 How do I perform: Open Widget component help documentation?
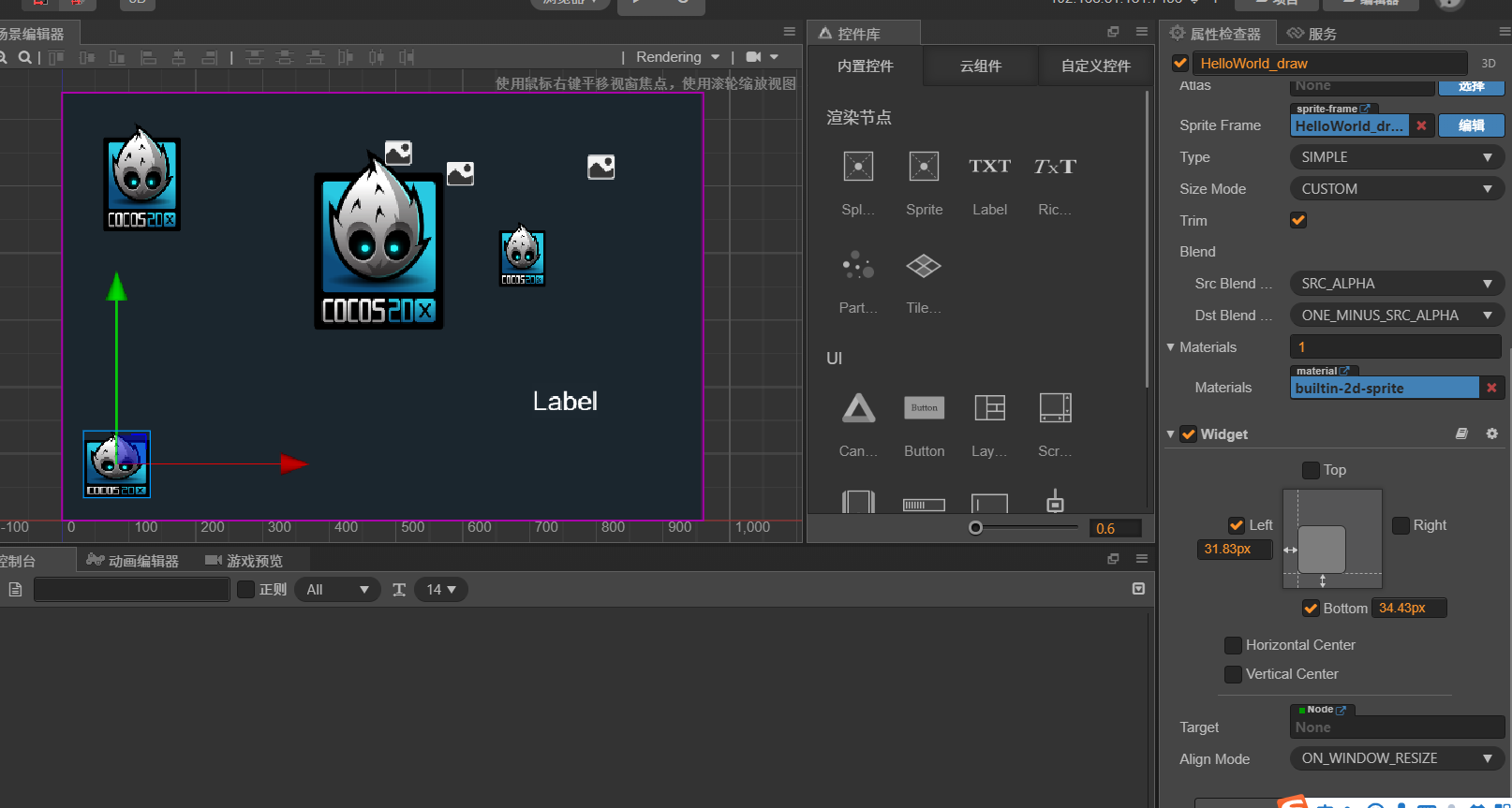1461,433
